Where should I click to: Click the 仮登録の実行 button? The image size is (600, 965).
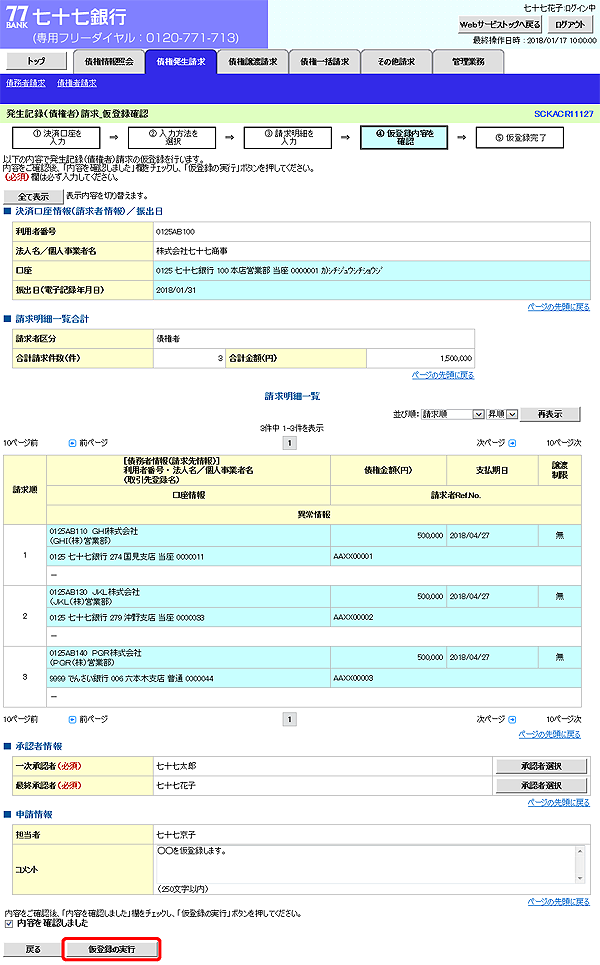click(x=111, y=950)
